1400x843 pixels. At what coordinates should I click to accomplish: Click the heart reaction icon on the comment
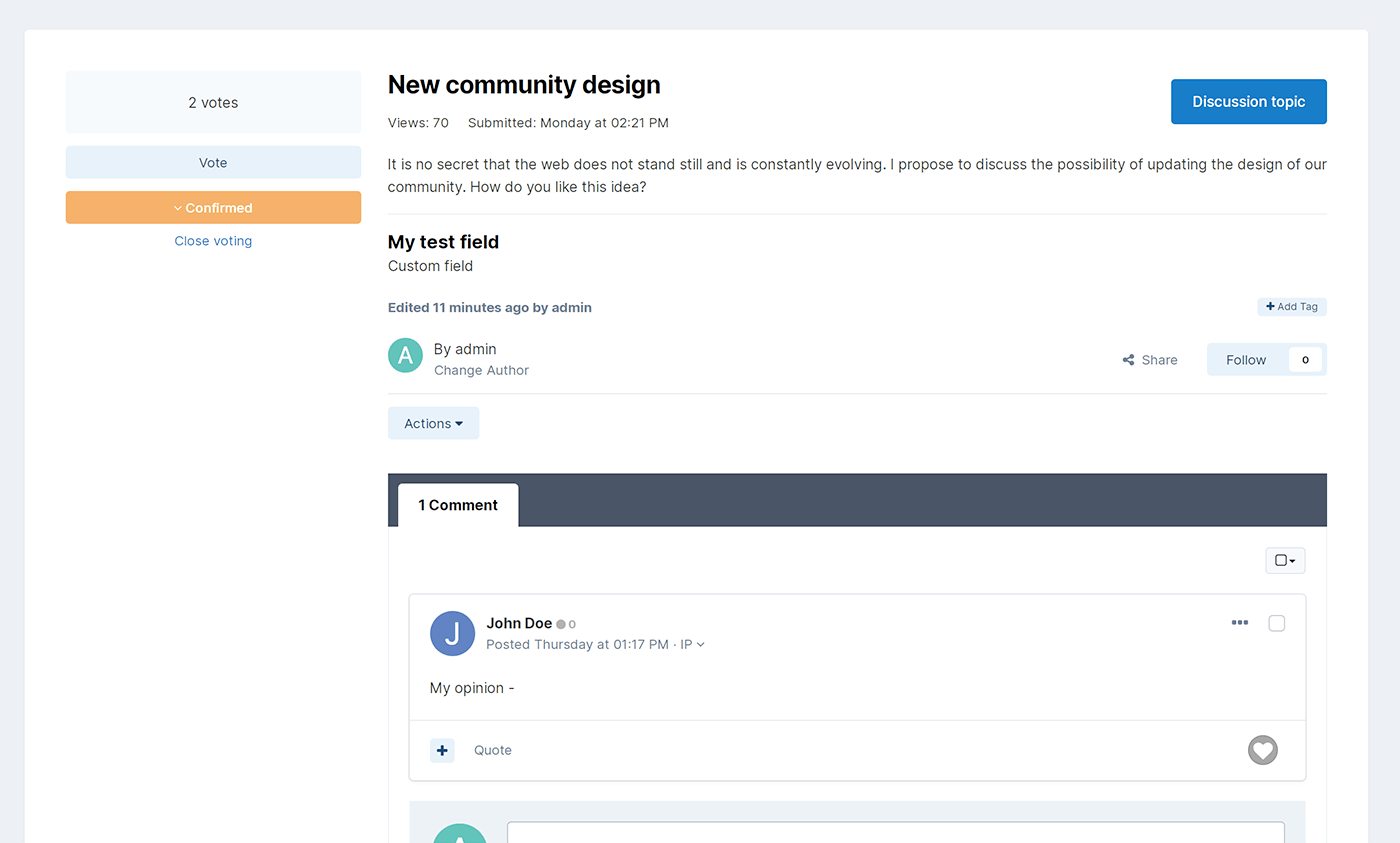point(1262,750)
